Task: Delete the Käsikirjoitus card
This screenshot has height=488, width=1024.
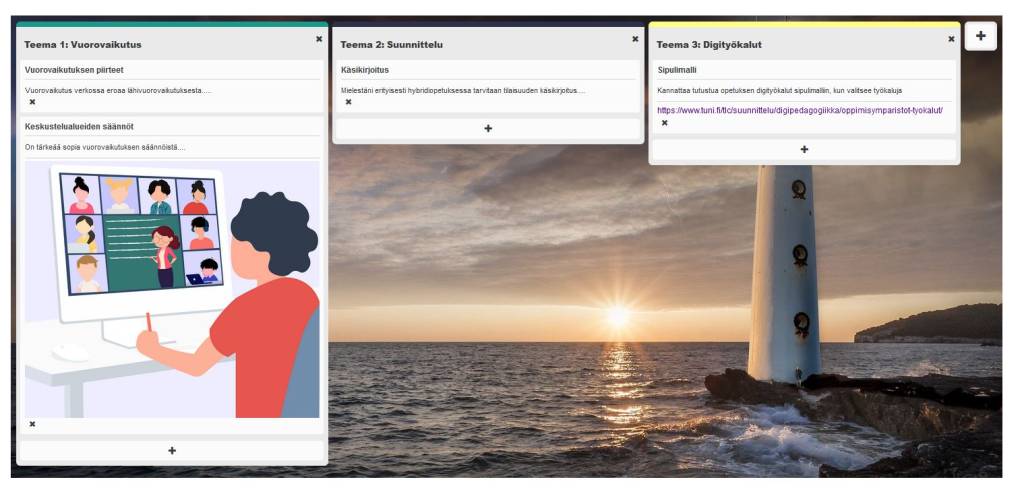Action: point(348,102)
